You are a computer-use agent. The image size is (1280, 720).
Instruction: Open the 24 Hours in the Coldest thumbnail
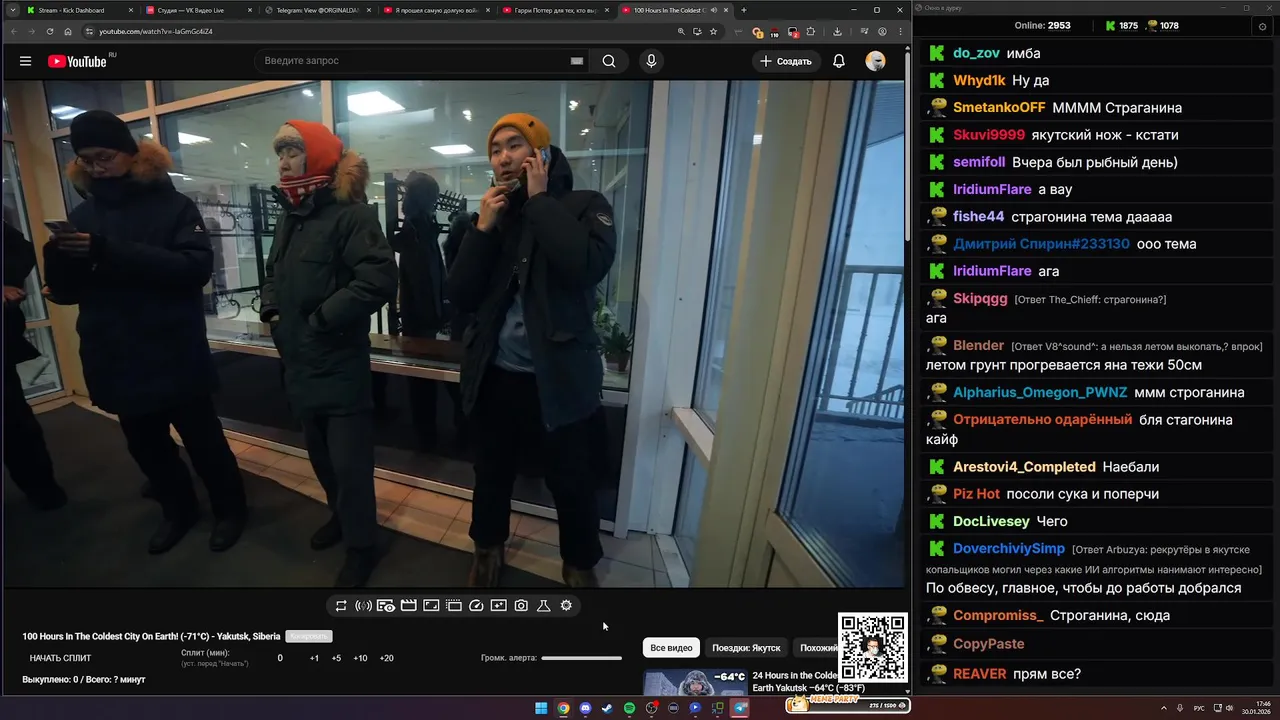click(x=695, y=682)
